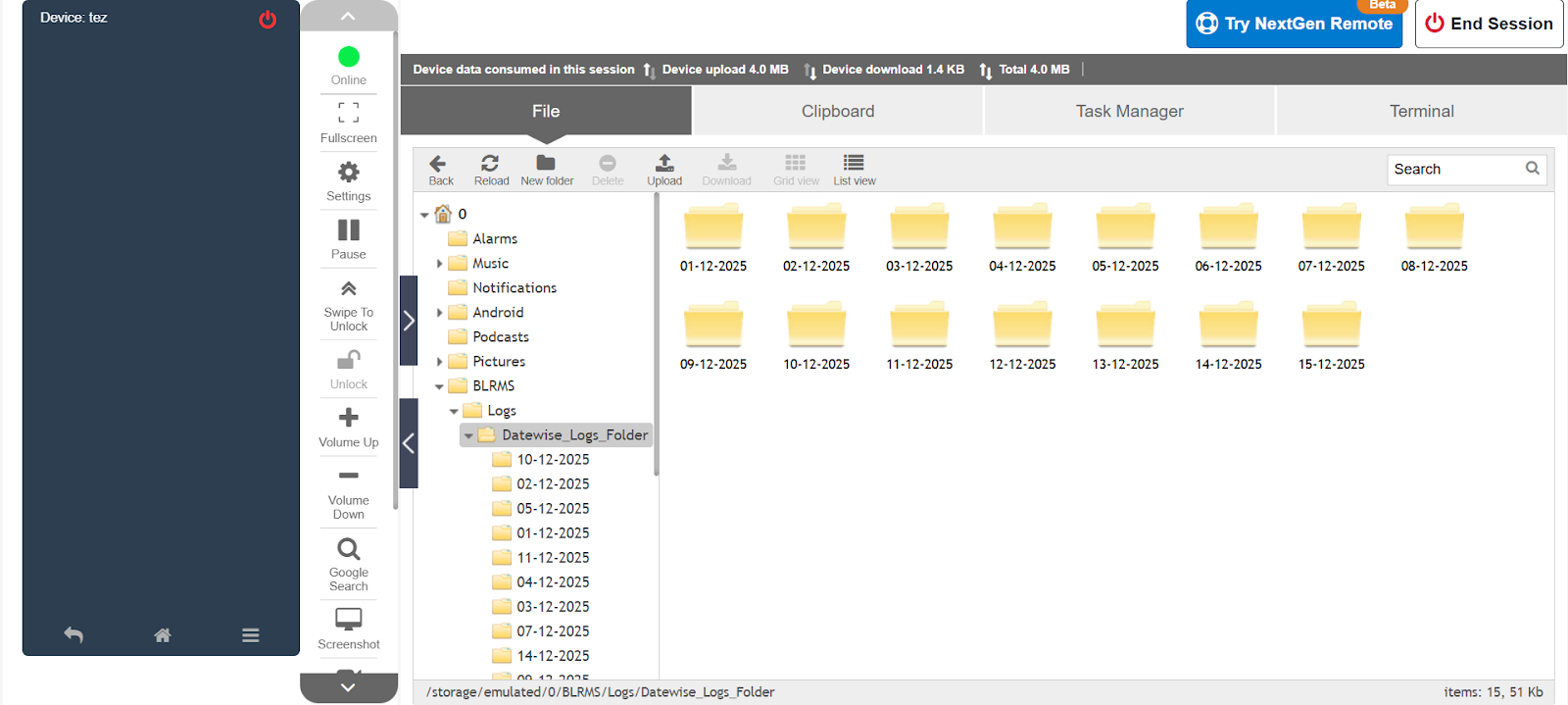This screenshot has width=1568, height=705.
Task: Click the End Session button
Action: (1489, 24)
